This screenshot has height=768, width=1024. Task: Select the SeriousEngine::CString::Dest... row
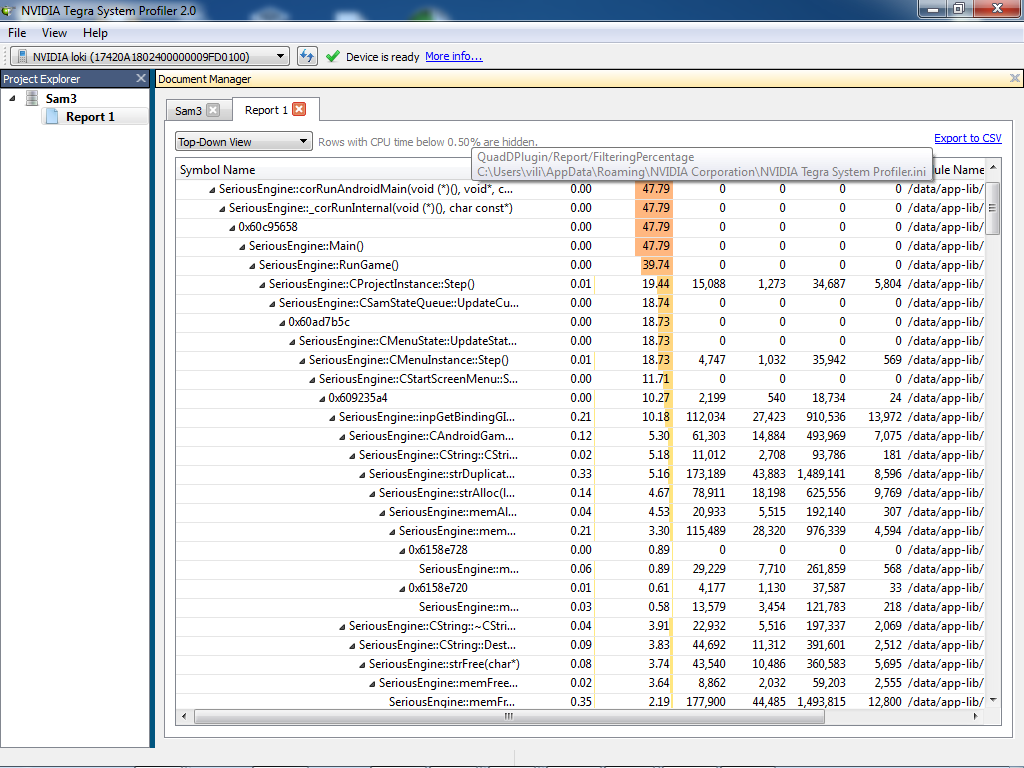pyautogui.click(x=580, y=645)
